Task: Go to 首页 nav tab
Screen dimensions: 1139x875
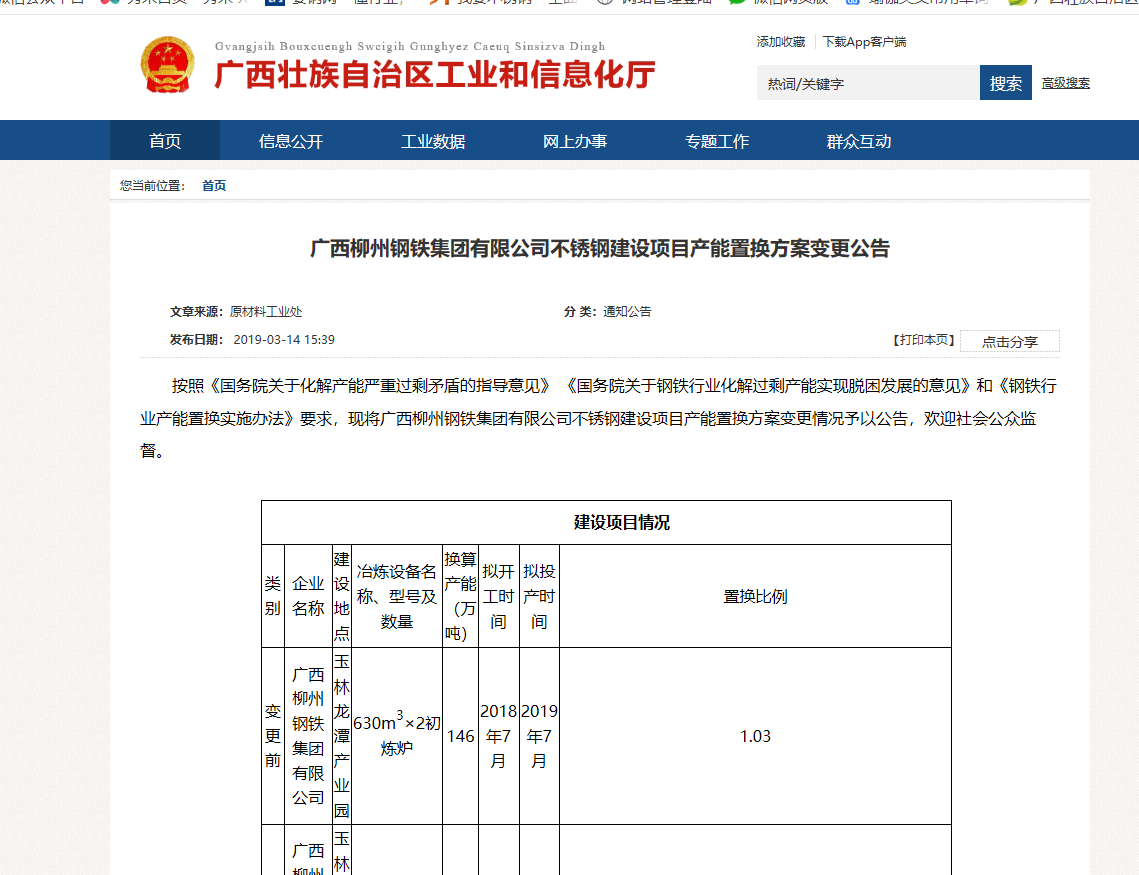Action: (x=165, y=141)
